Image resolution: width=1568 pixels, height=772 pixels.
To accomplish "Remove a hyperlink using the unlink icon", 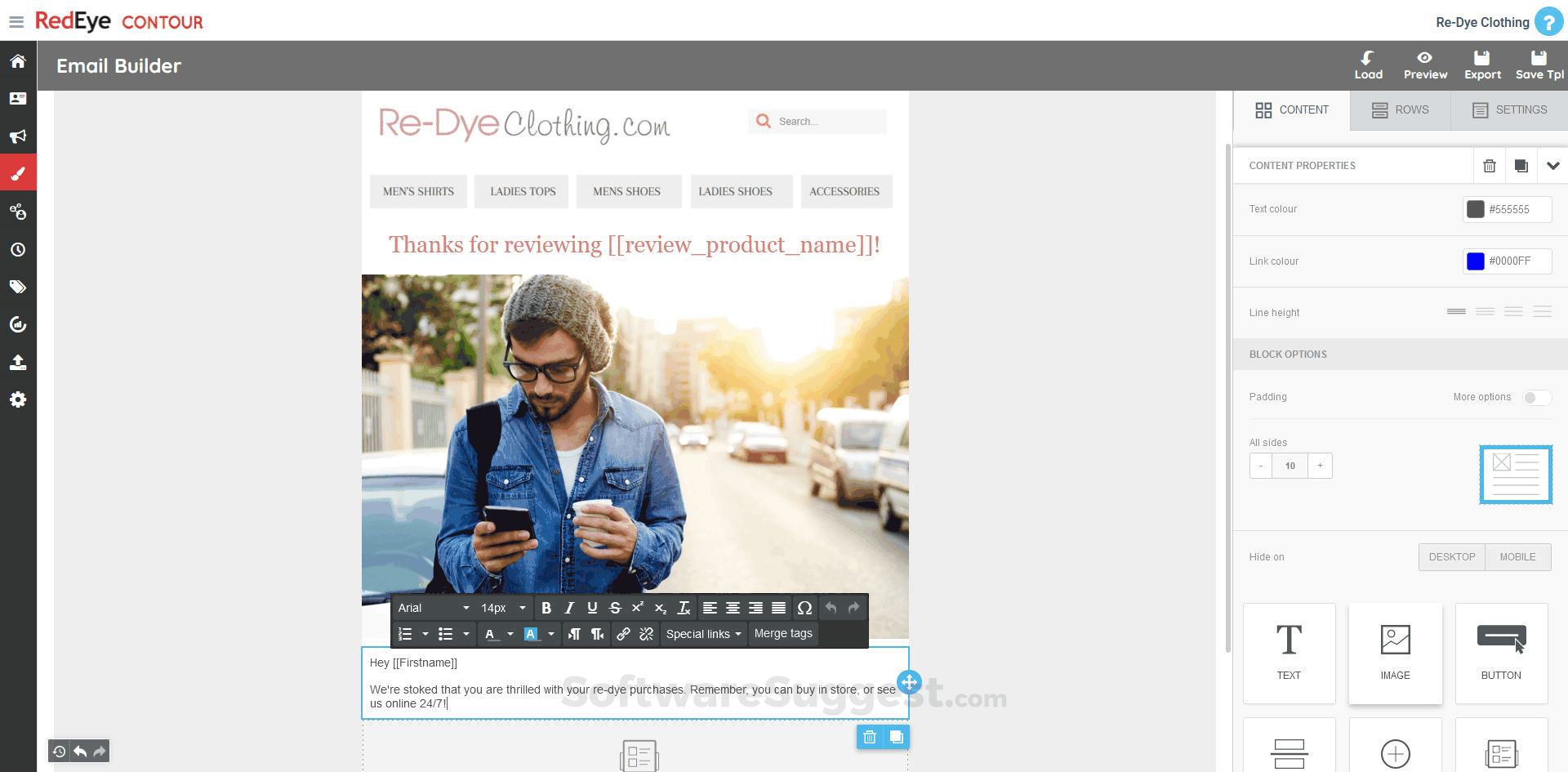I will click(x=646, y=634).
